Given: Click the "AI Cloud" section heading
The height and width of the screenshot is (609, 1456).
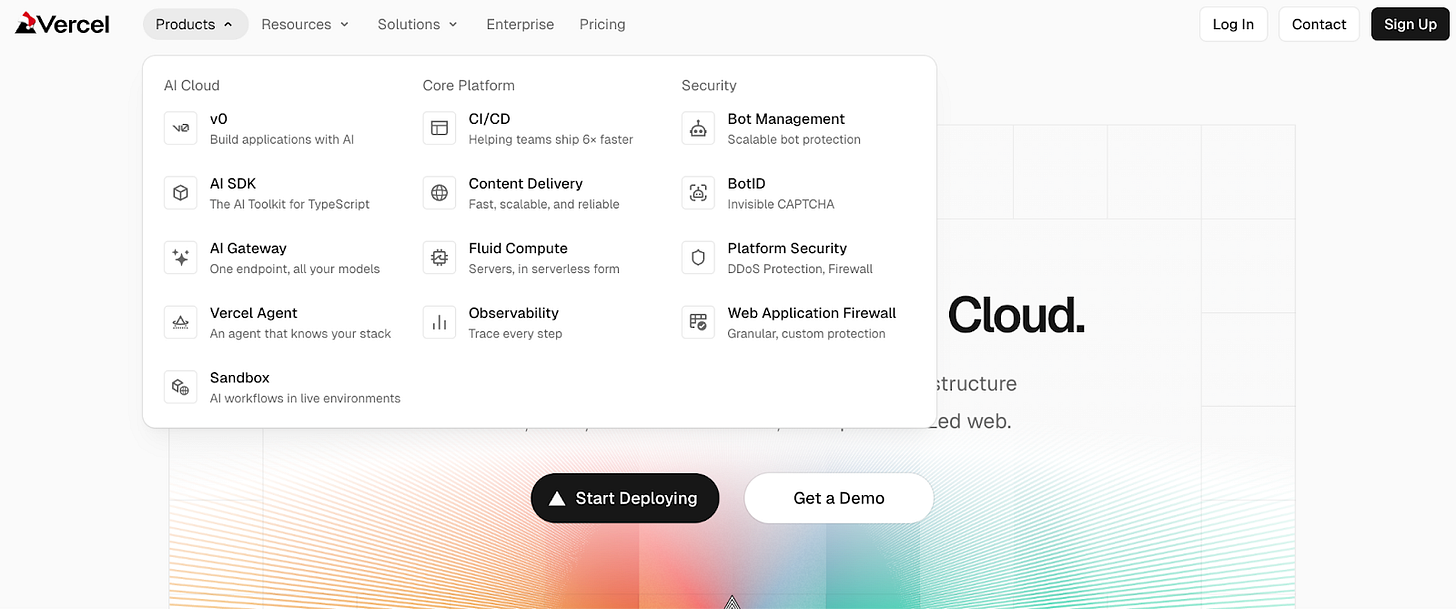Looking at the screenshot, I should point(192,85).
